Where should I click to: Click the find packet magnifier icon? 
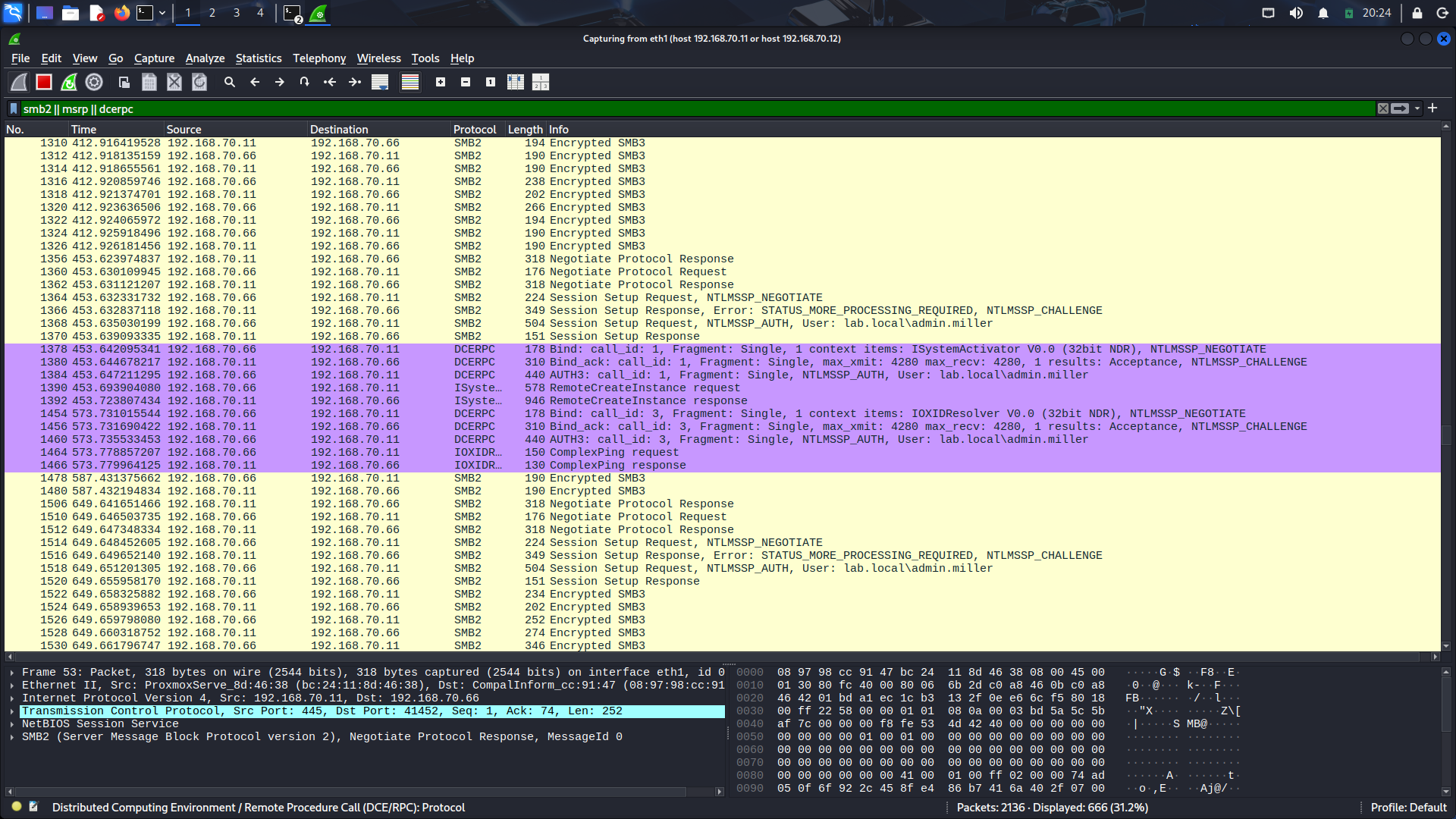[230, 82]
